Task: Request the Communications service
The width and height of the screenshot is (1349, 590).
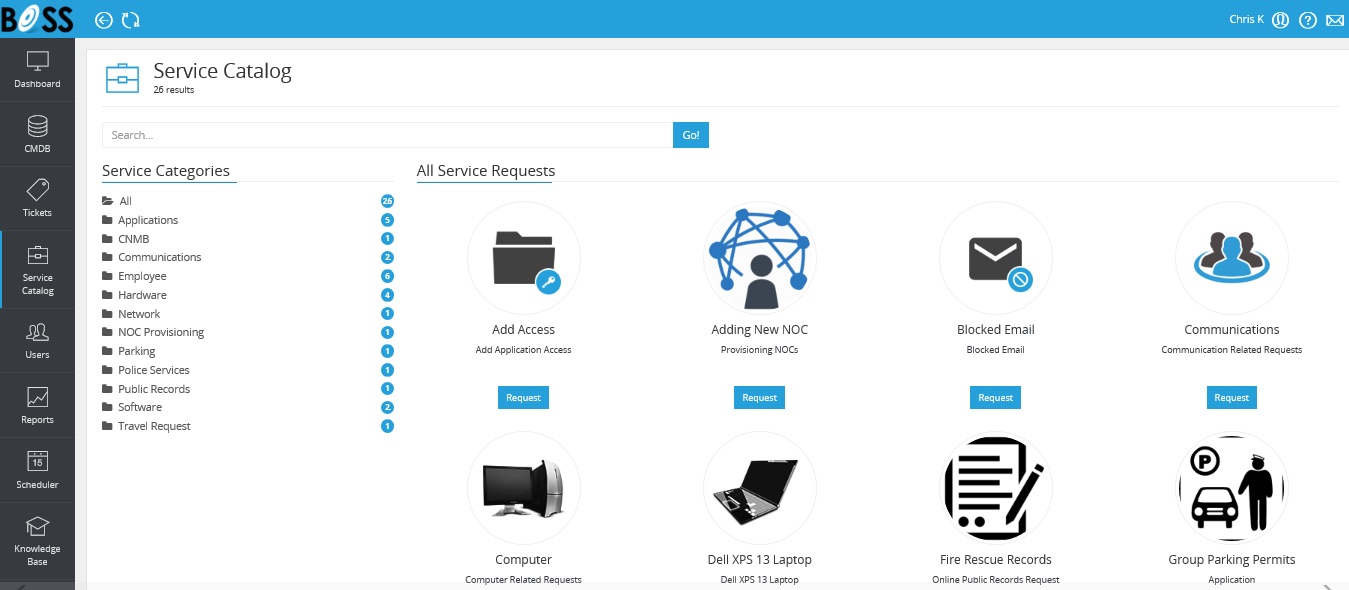Action: [1231, 397]
